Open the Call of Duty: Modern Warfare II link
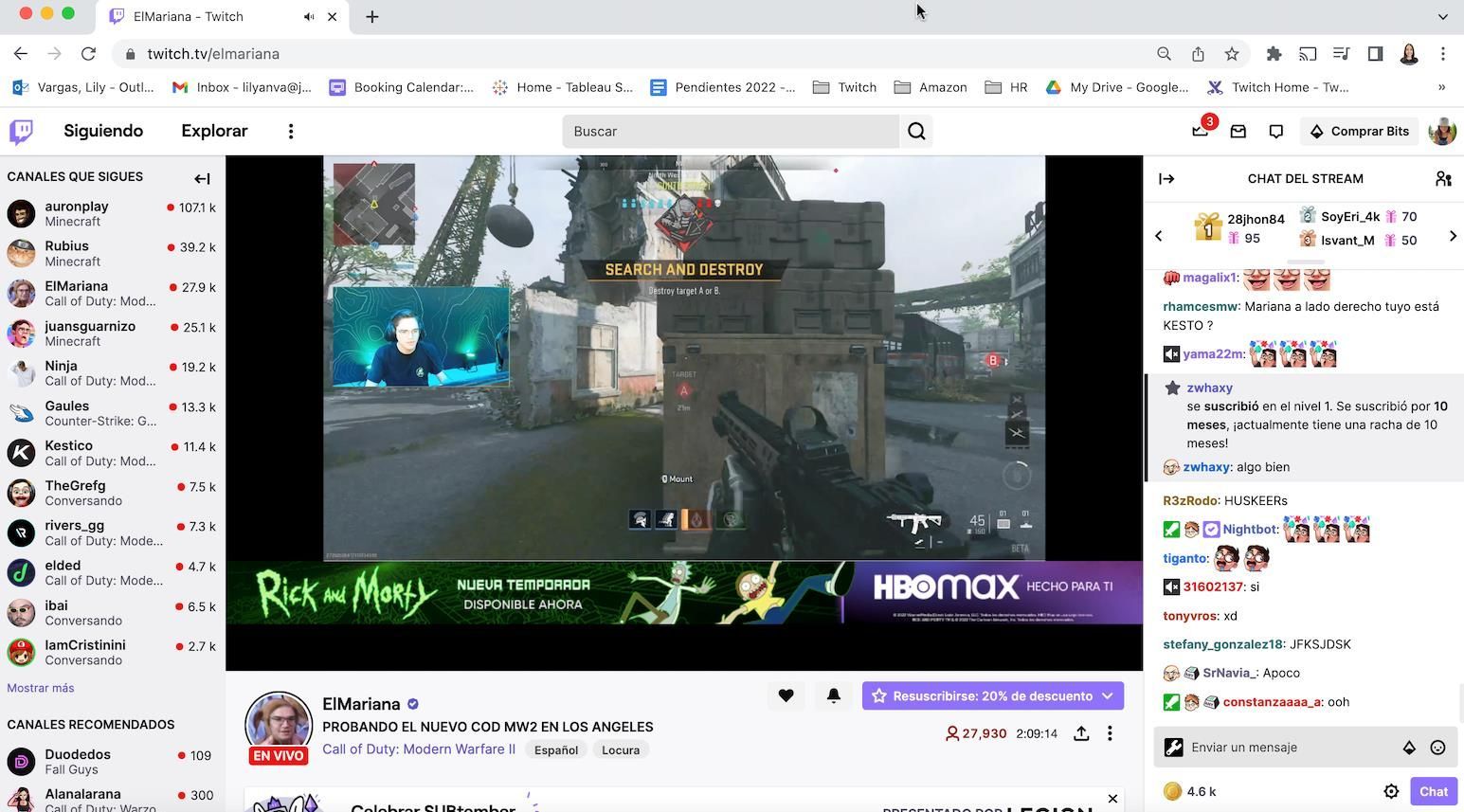The image size is (1464, 812). [419, 749]
